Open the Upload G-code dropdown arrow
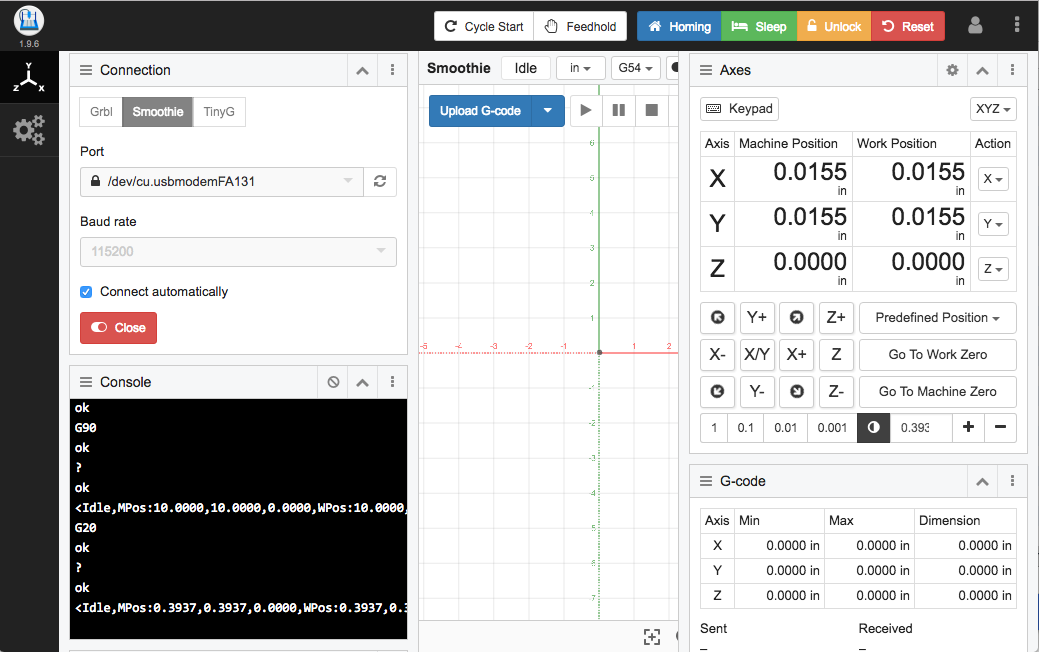This screenshot has height=652, width=1039. coord(545,110)
